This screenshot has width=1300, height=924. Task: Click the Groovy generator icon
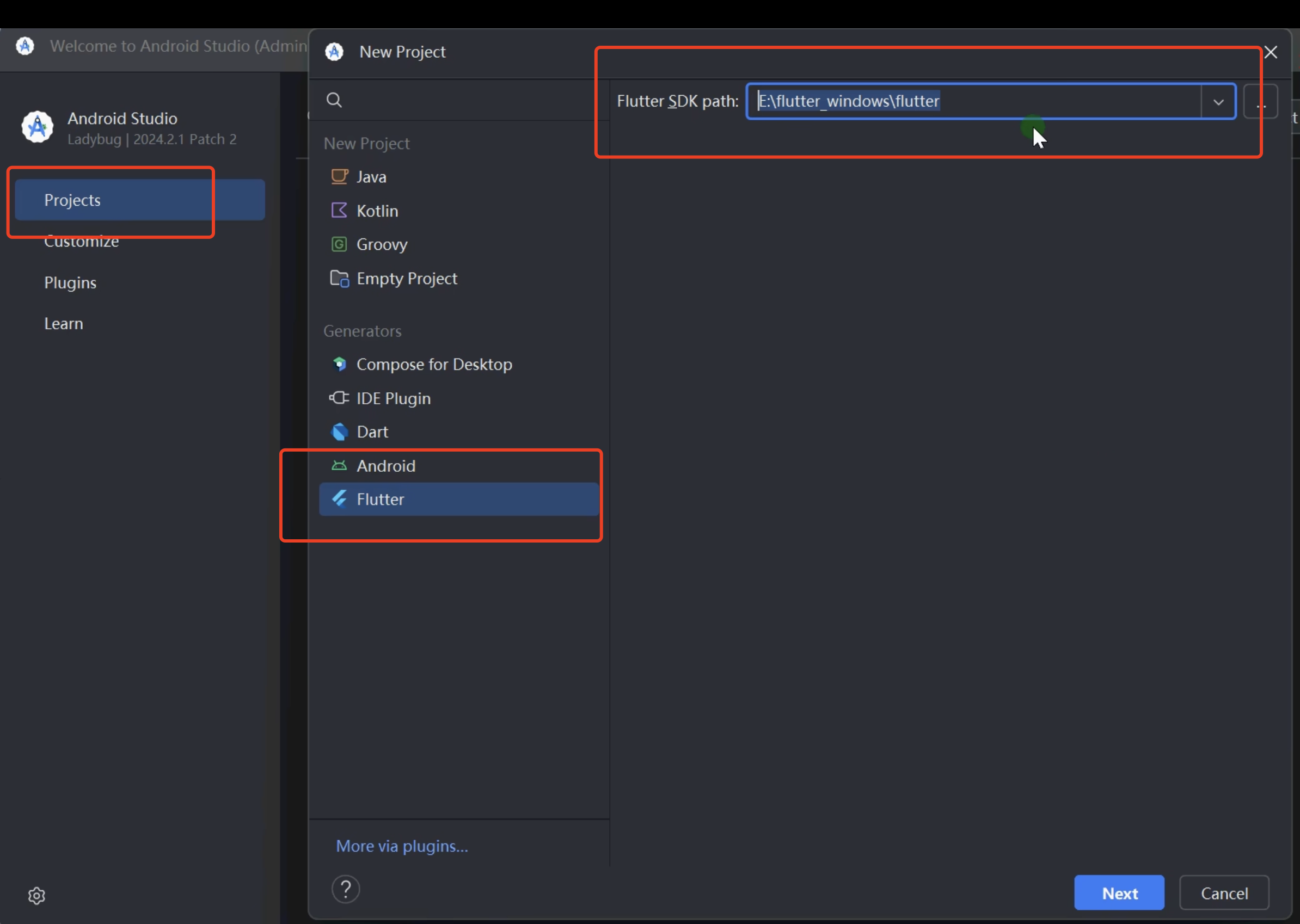[339, 245]
